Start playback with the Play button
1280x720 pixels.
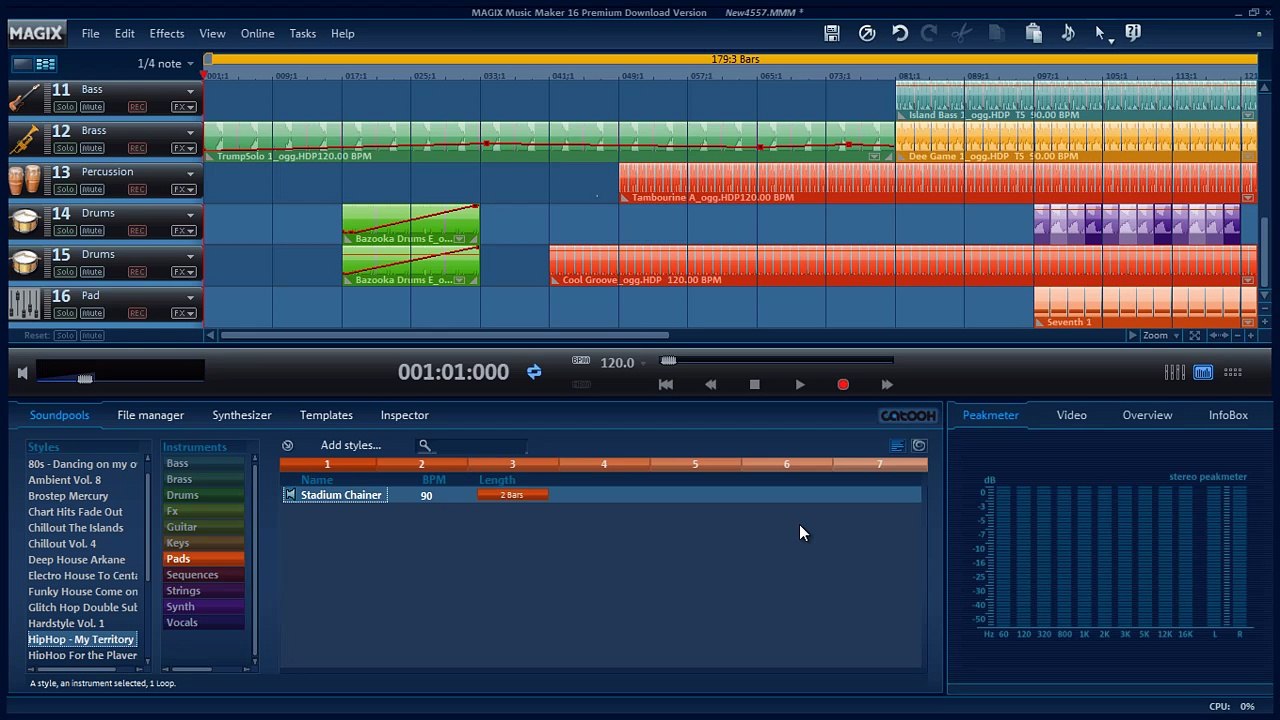800,384
